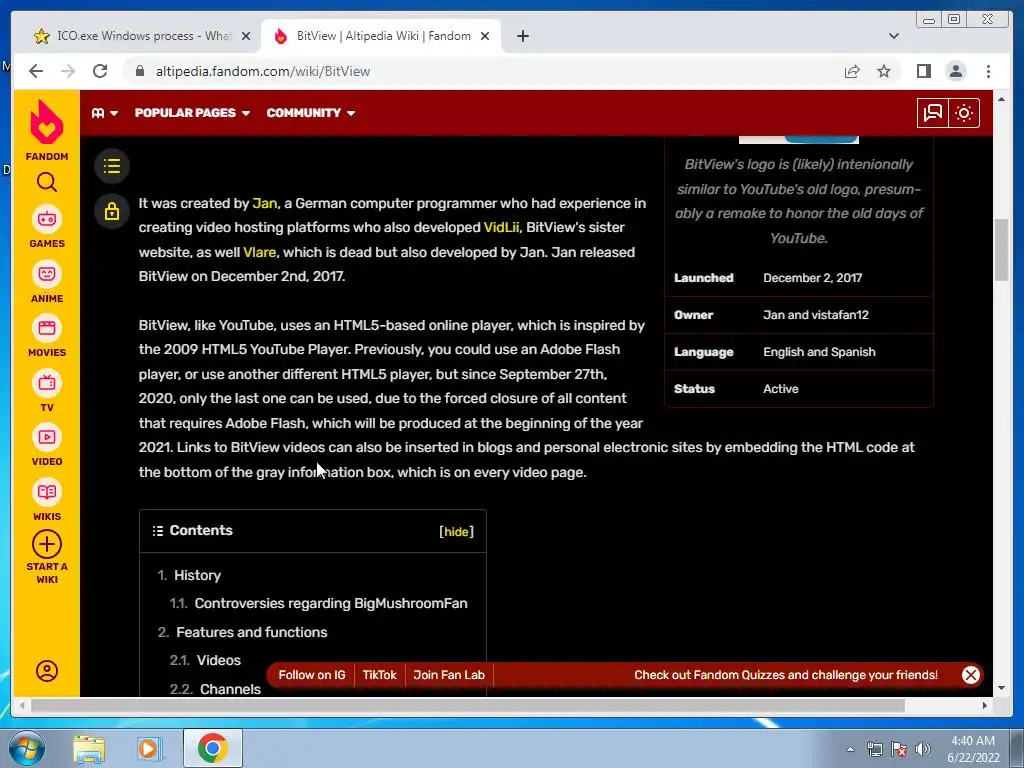Click the browser forward arrow
This screenshot has height=768, width=1024.
point(68,71)
